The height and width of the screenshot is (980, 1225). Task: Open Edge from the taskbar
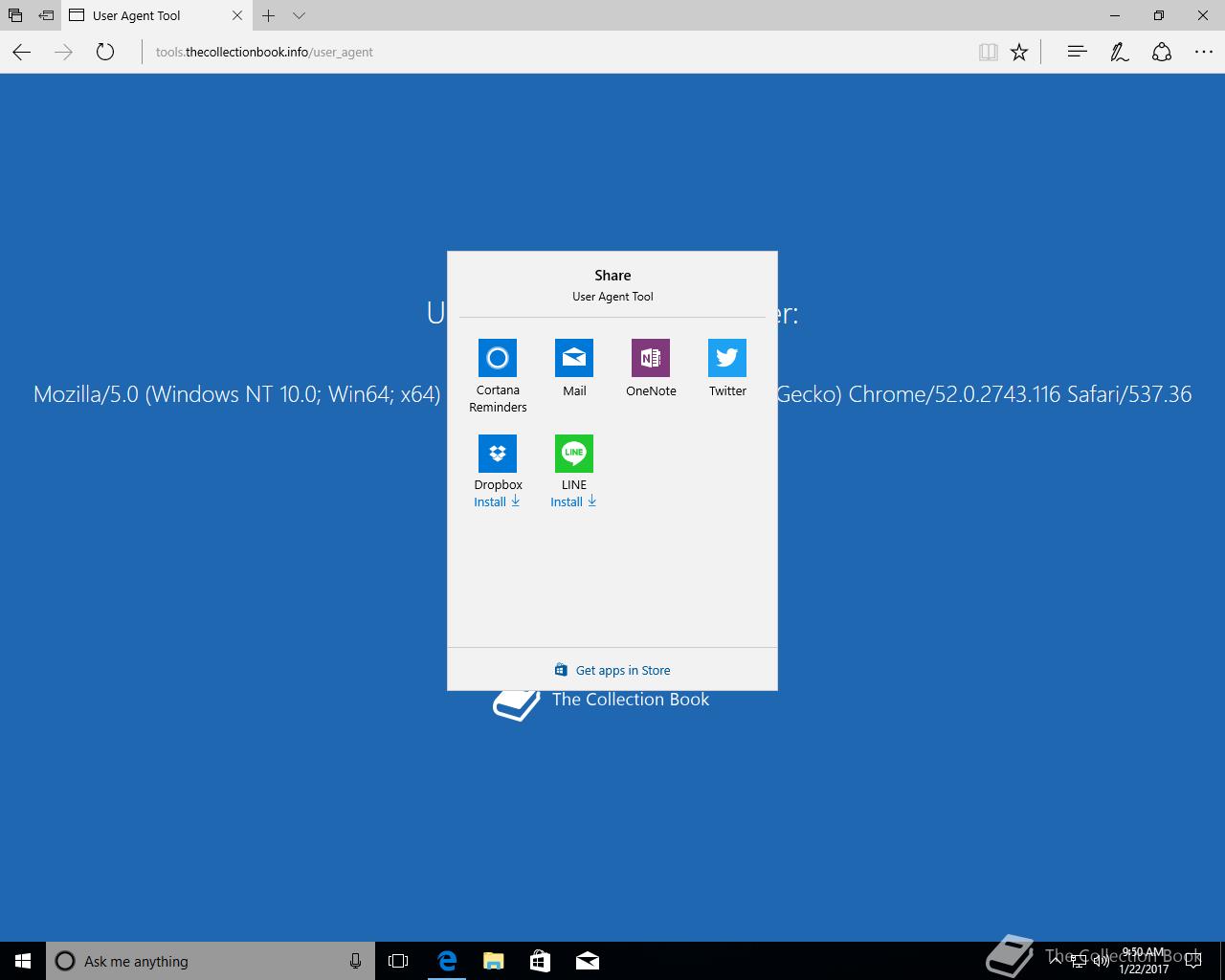(x=447, y=961)
